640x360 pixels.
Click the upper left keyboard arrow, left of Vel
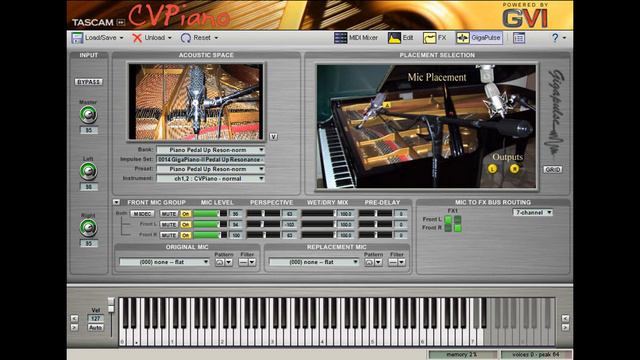(74, 318)
